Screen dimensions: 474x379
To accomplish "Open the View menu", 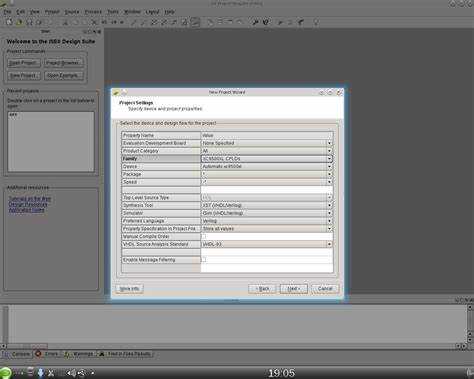I will tap(35, 12).
